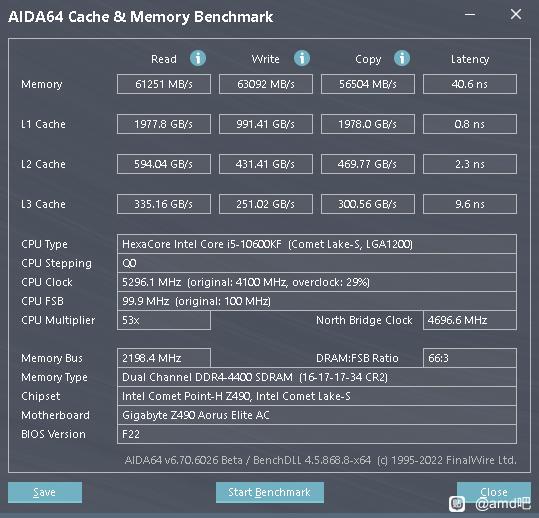Click the Close button at bottom
This screenshot has height=518, width=539.
494,492
